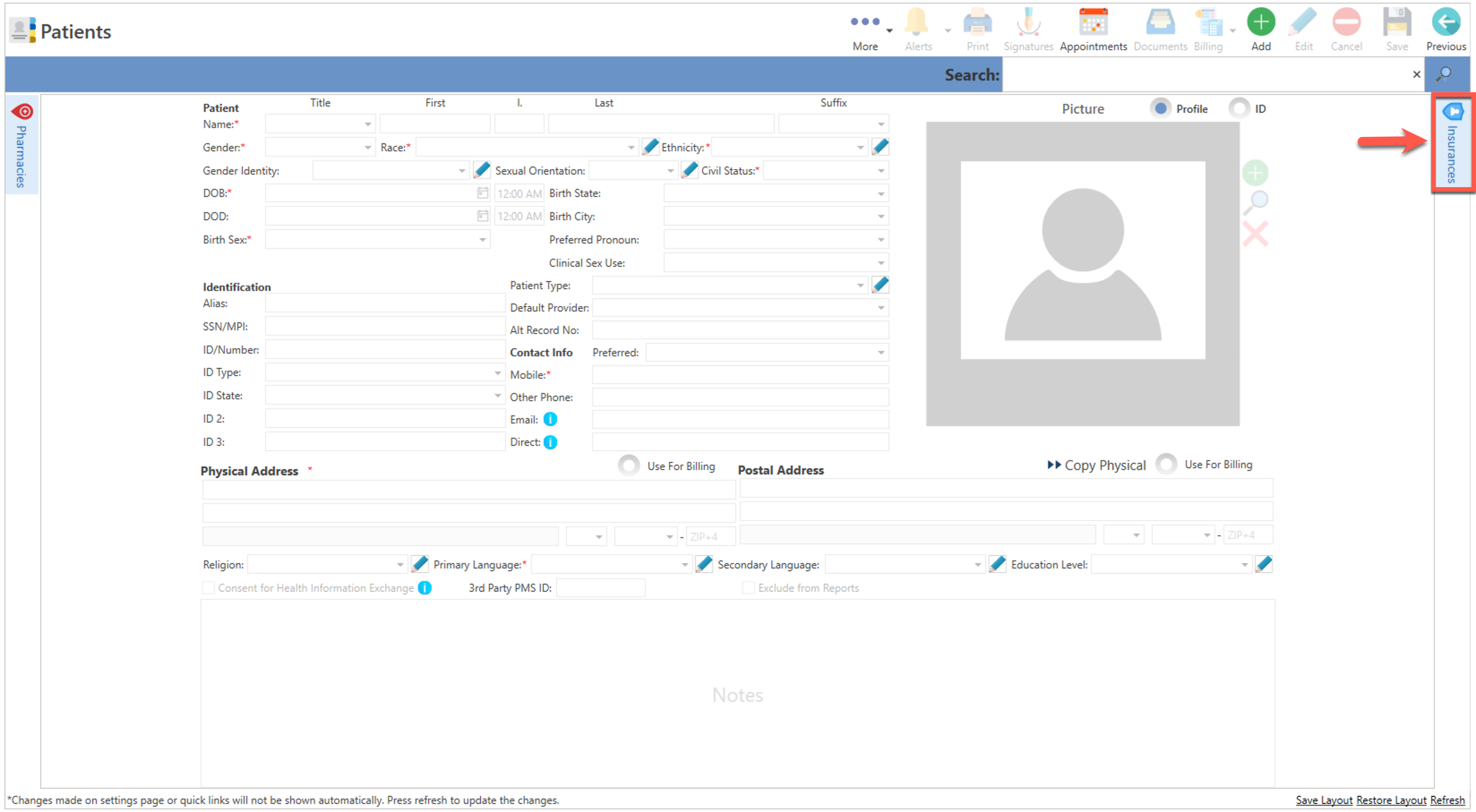
Task: Click the Save Layout link
Action: (x=1324, y=800)
